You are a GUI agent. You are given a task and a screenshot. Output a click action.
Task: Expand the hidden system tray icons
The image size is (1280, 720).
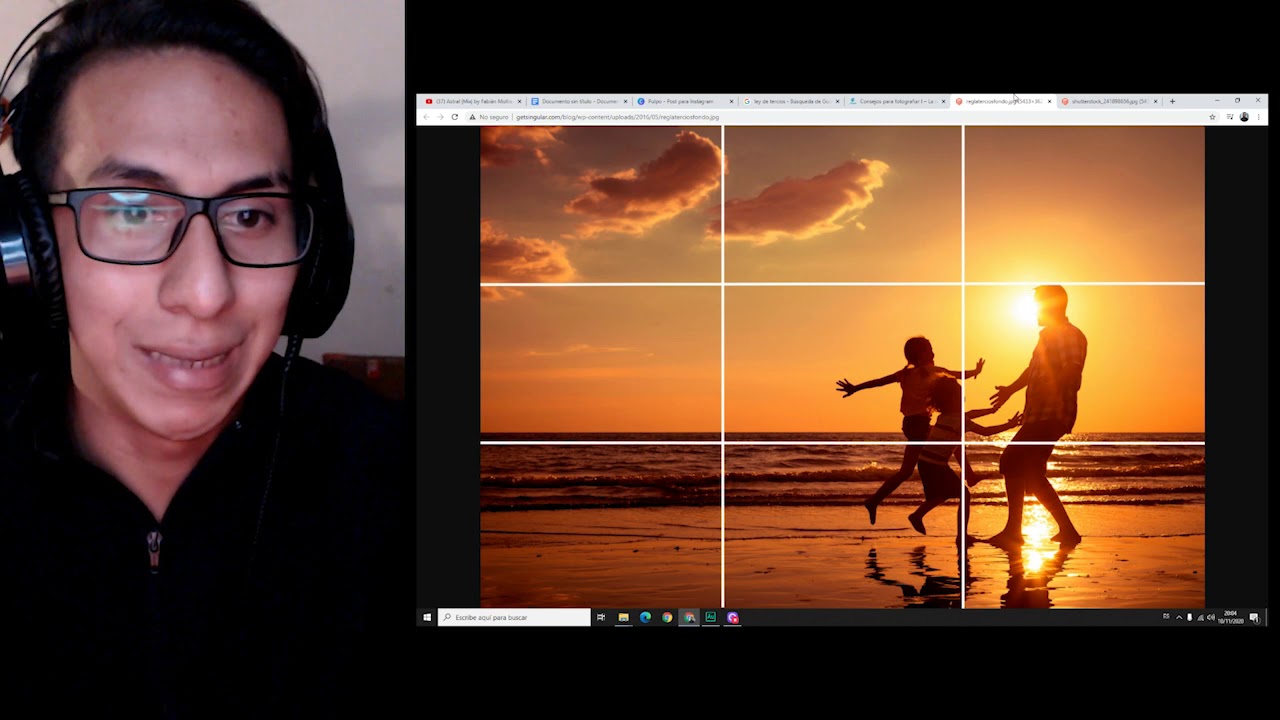[x=1179, y=617]
